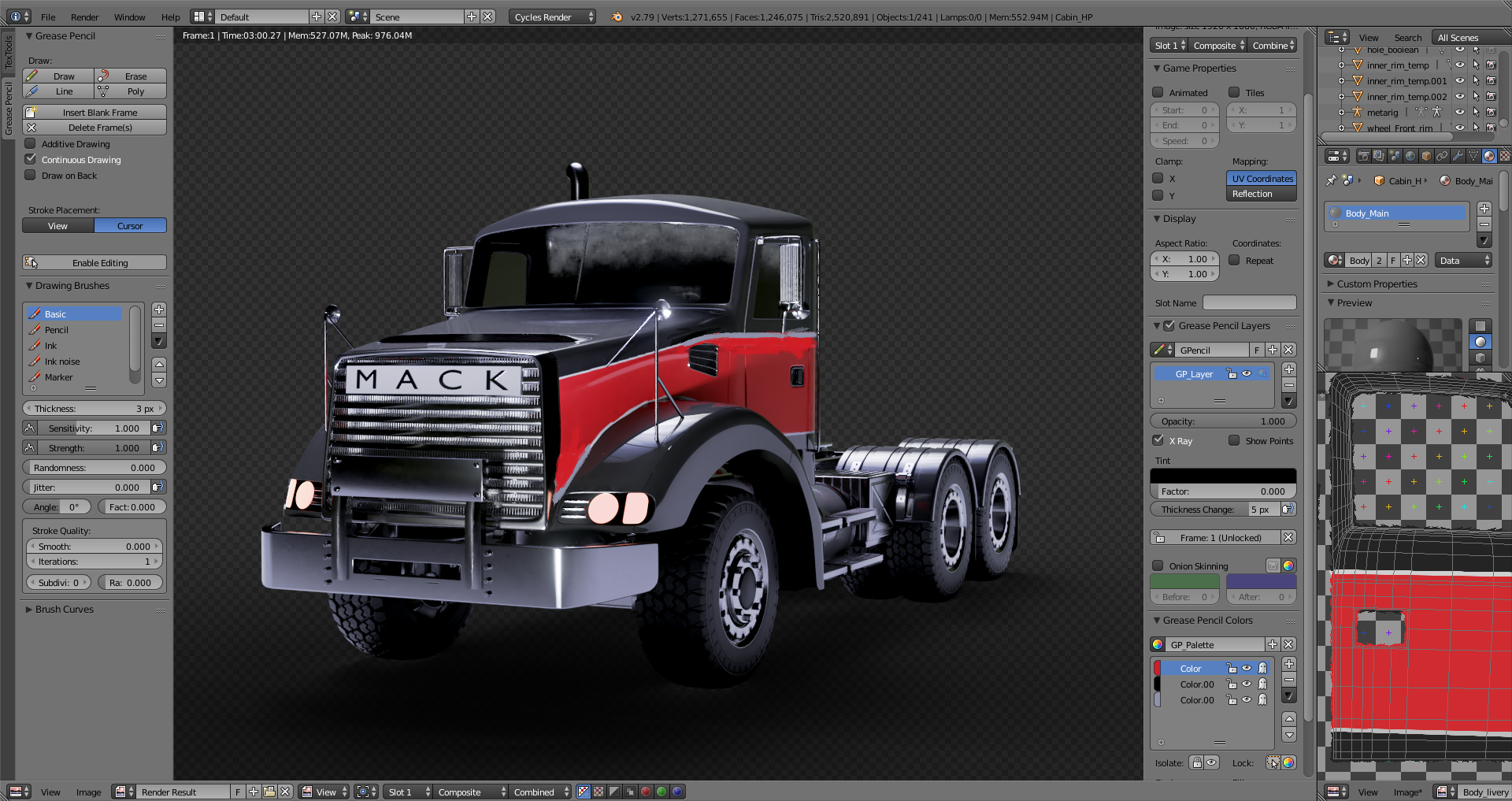Select the Erase grease pencil tool

pos(131,76)
